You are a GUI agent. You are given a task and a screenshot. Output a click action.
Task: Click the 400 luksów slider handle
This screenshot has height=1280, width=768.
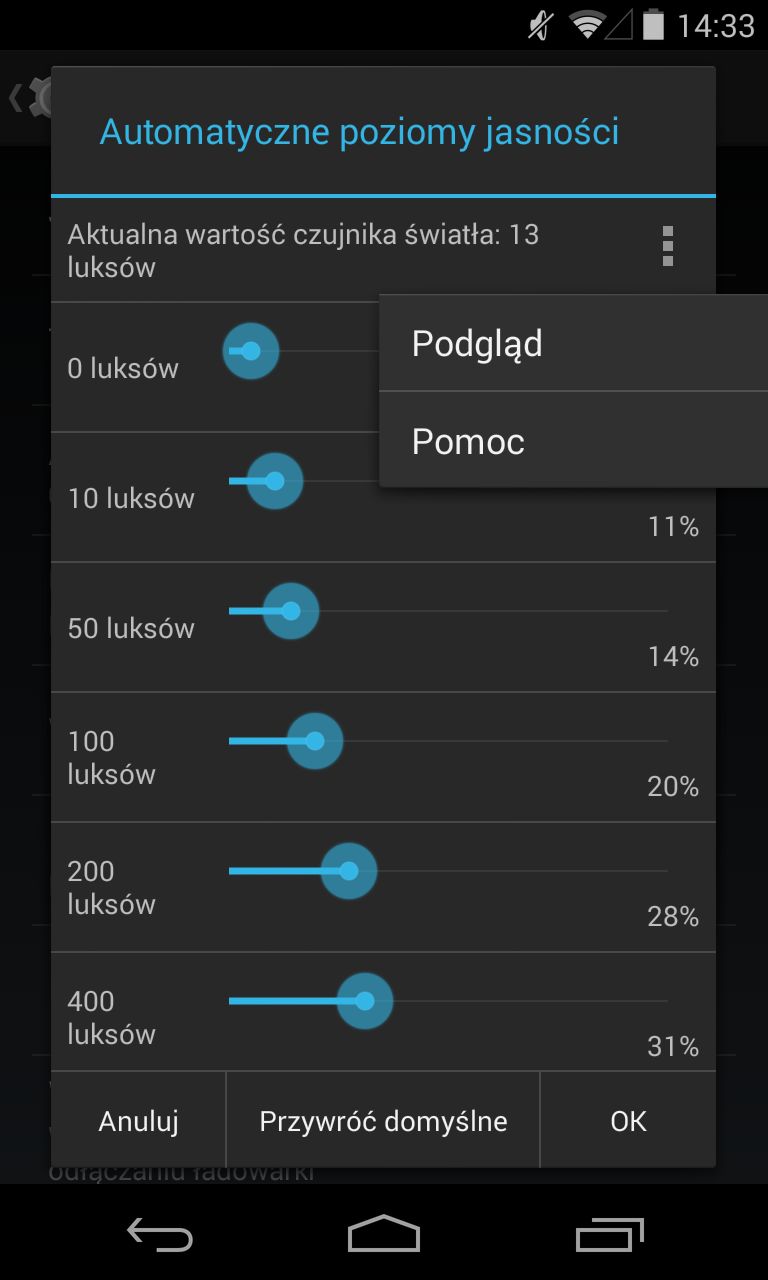pos(365,1001)
